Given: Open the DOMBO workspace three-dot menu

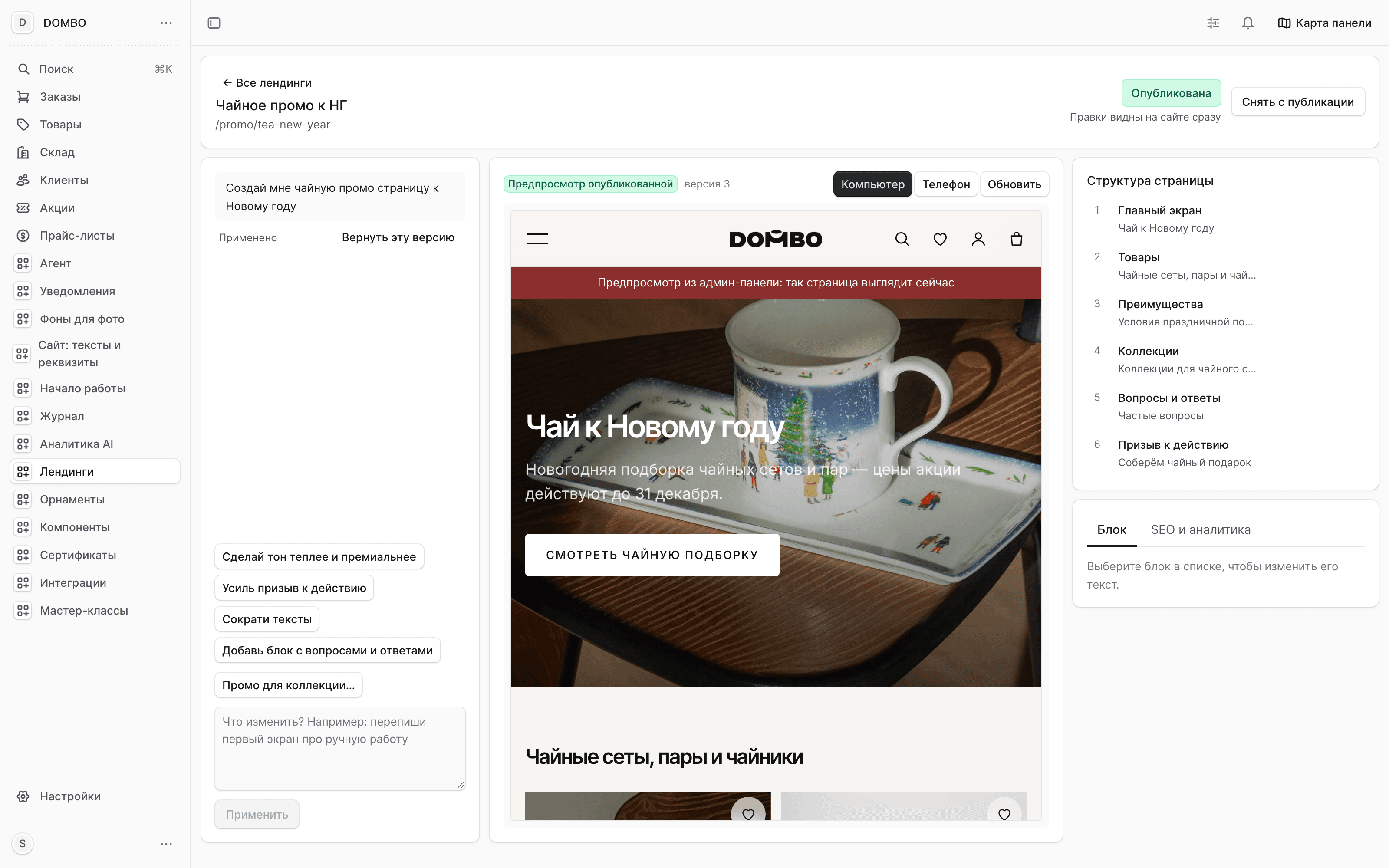Looking at the screenshot, I should pos(166,23).
